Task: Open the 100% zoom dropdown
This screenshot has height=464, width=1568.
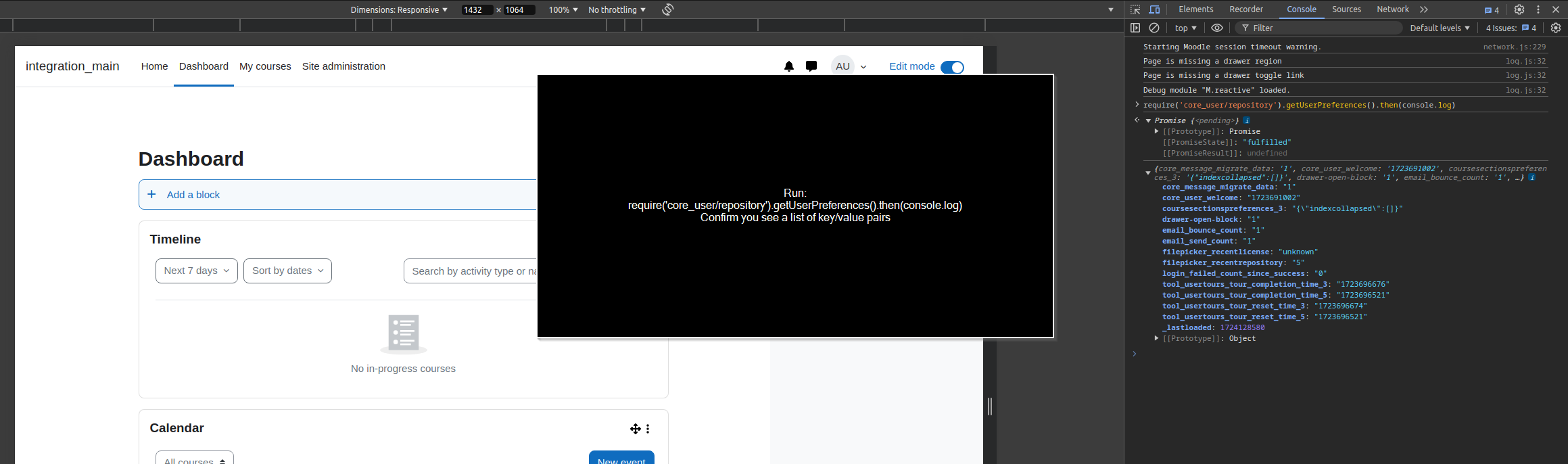Action: 563,9
